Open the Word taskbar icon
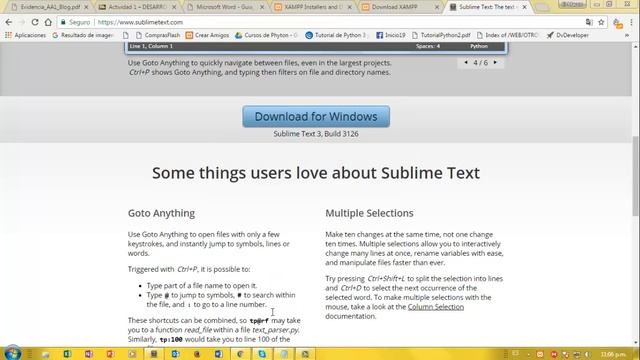Screen dimensions: 640x360 [x=218, y=354]
